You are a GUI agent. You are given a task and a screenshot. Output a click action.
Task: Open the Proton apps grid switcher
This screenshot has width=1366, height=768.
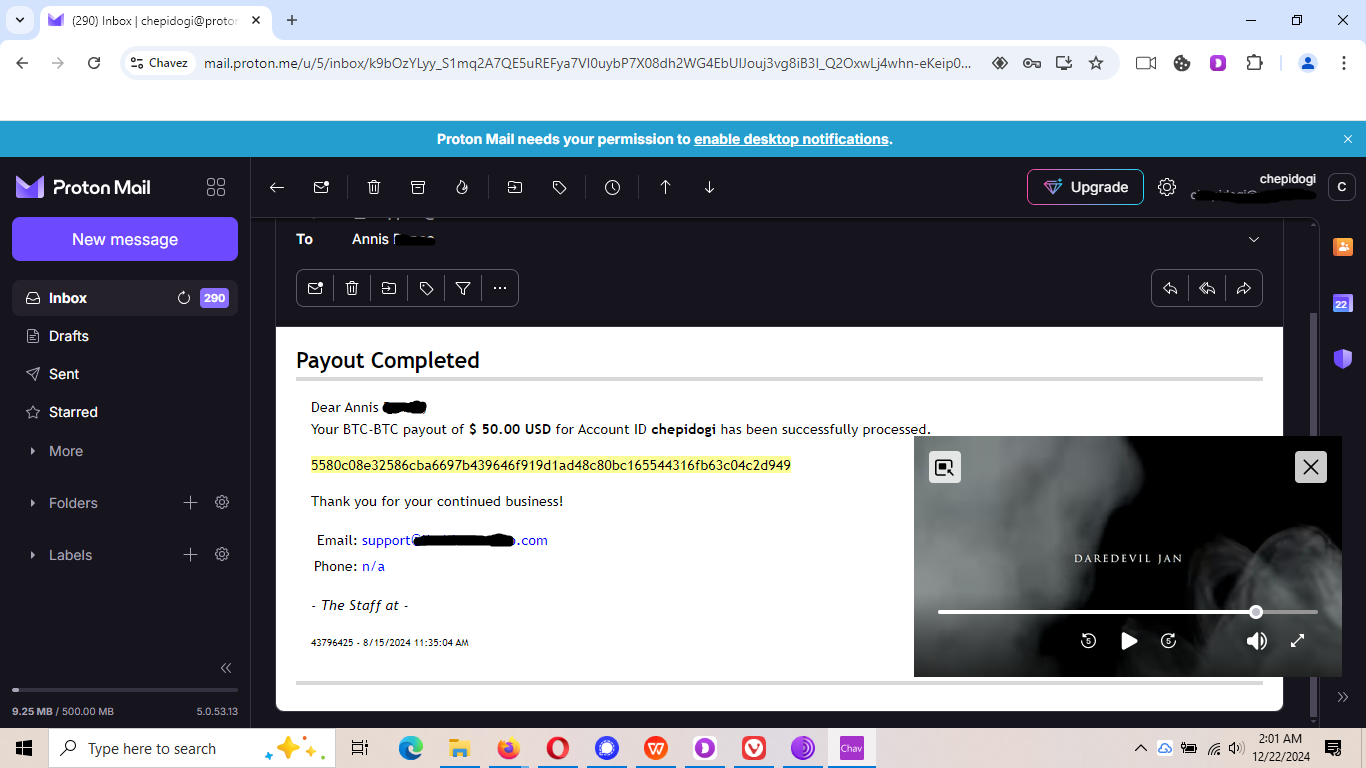215,187
